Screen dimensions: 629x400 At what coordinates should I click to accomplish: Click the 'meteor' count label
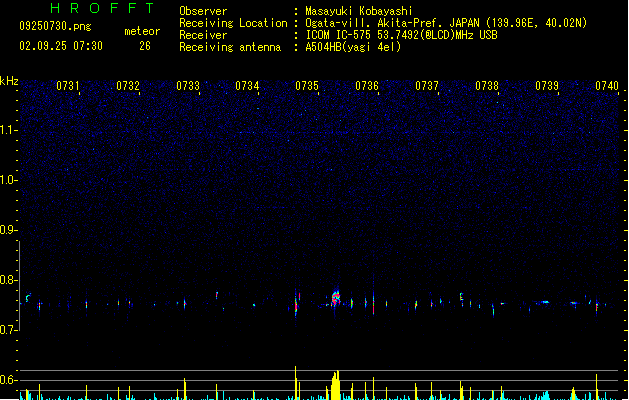tap(142, 31)
